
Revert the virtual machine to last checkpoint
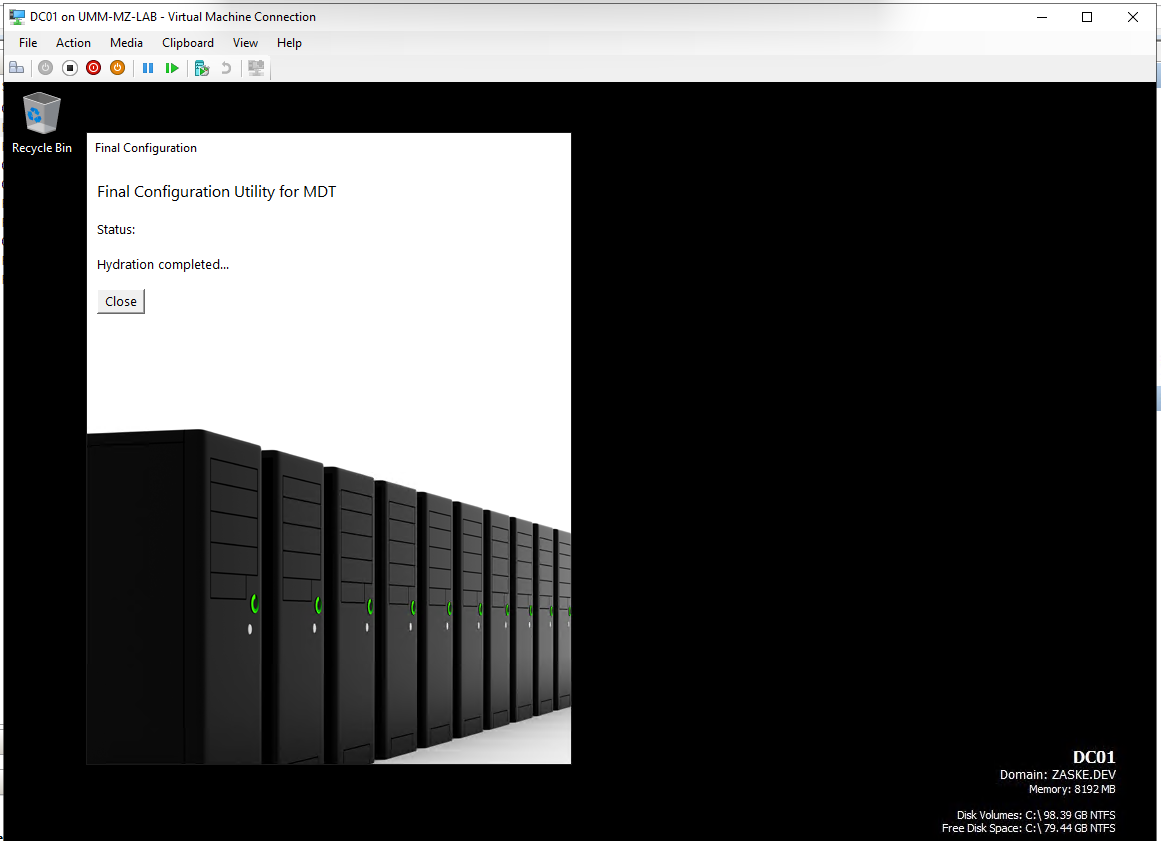point(225,67)
